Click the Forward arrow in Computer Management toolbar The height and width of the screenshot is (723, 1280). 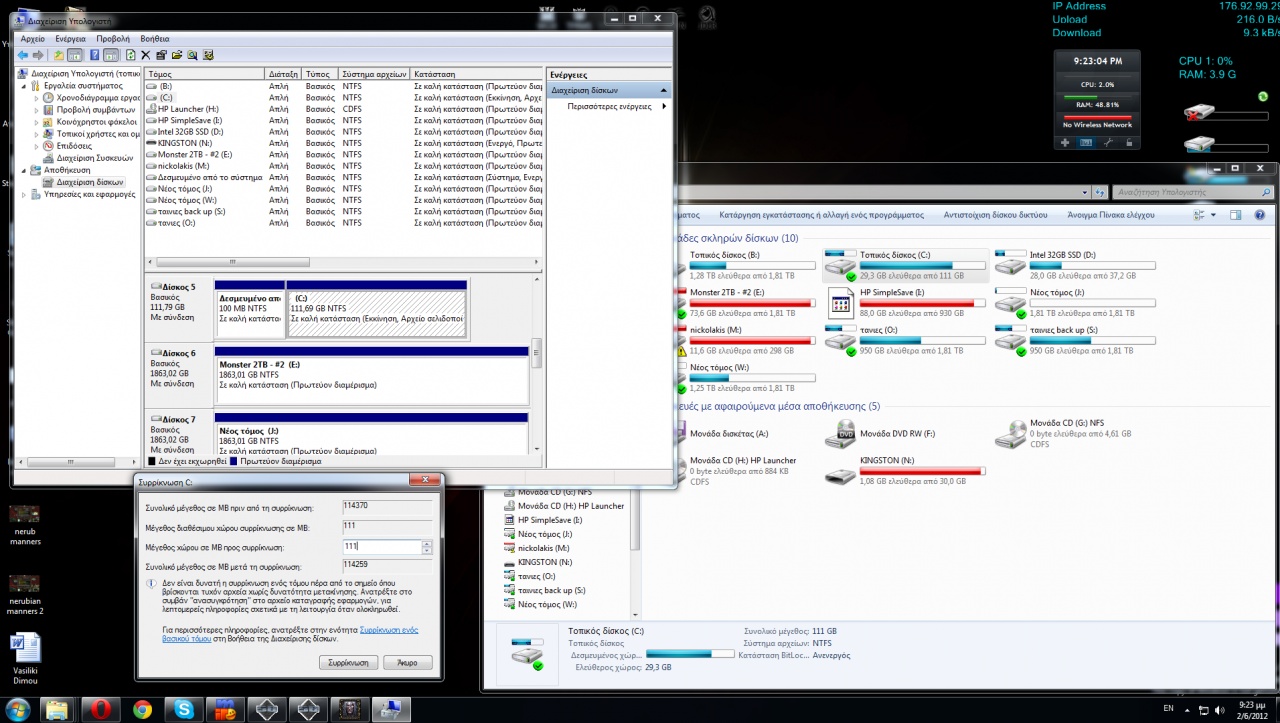pyautogui.click(x=38, y=55)
